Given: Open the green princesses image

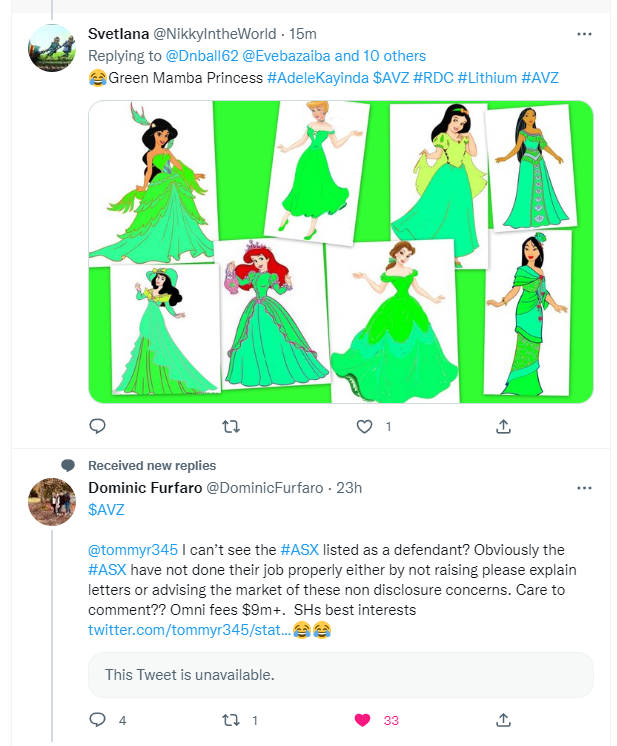Looking at the screenshot, I should [340, 251].
